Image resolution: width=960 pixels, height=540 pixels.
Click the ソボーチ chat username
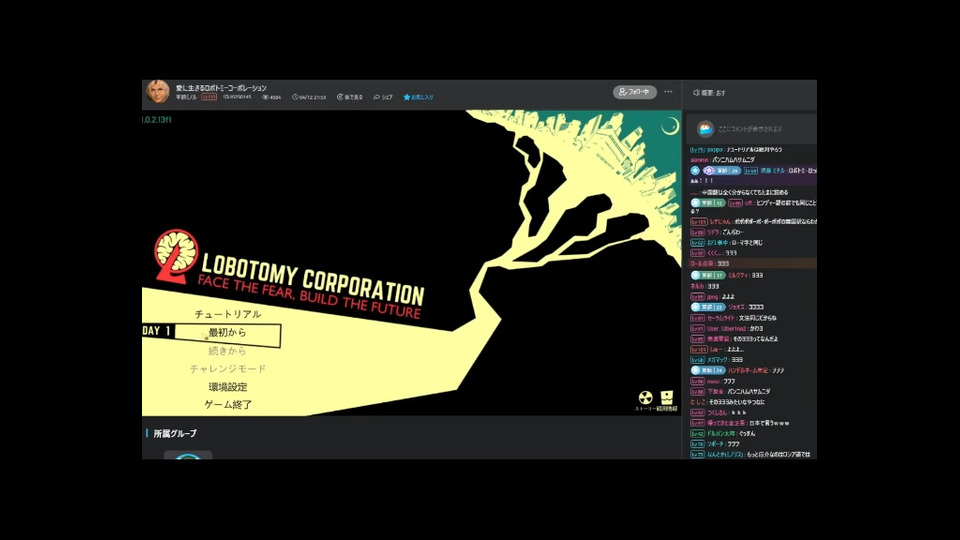[716, 444]
